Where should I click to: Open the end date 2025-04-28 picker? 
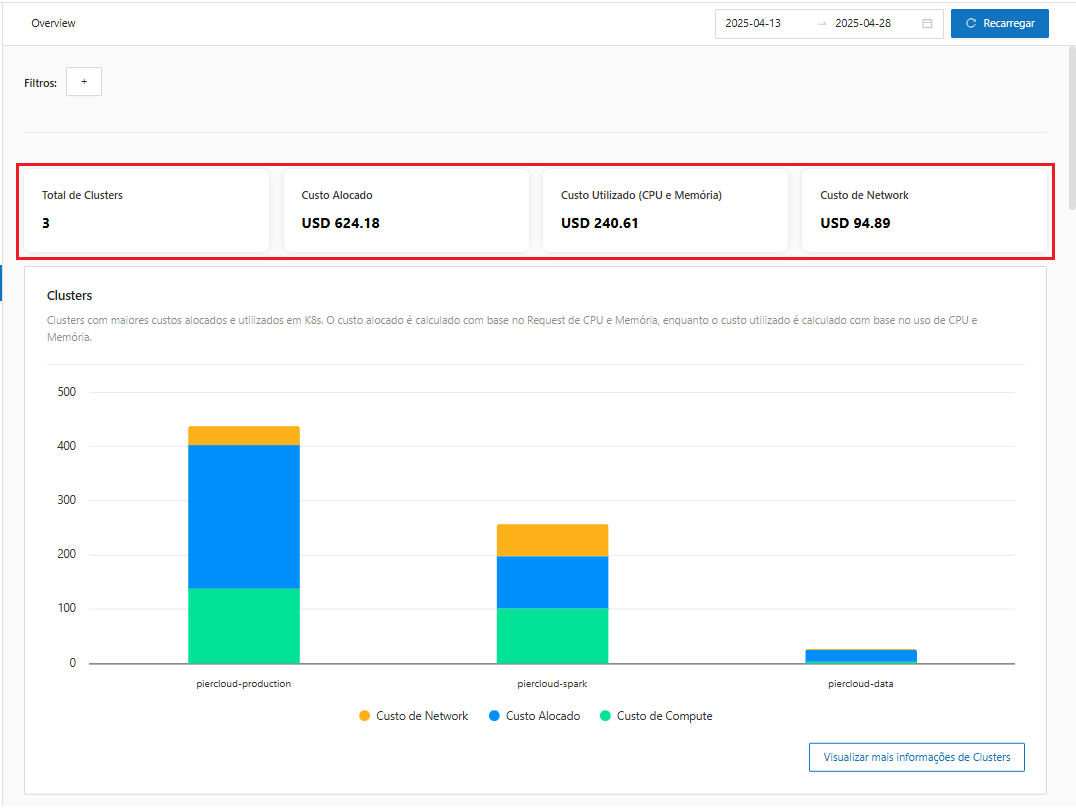coord(863,23)
